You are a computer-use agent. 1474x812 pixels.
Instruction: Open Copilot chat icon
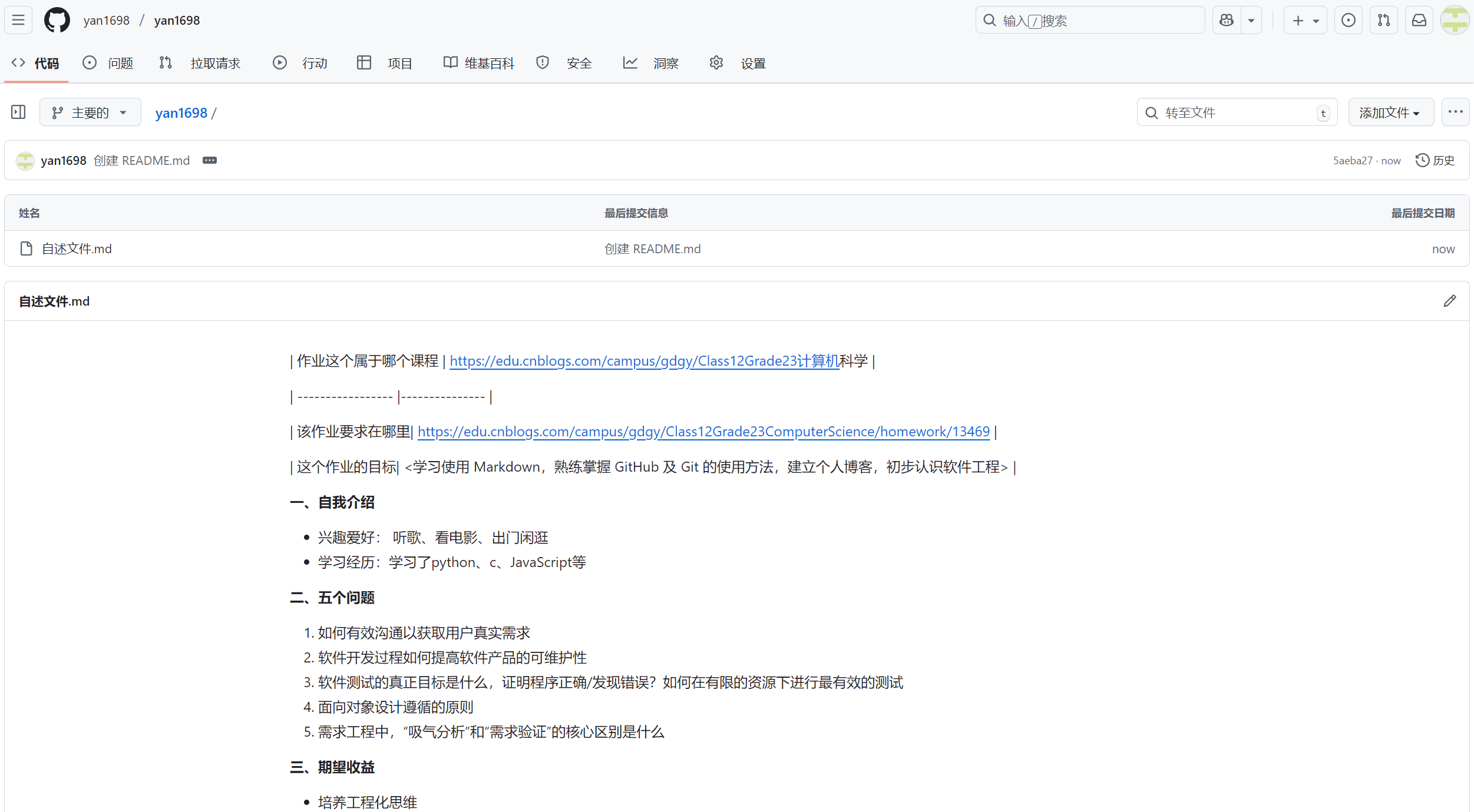click(1227, 21)
